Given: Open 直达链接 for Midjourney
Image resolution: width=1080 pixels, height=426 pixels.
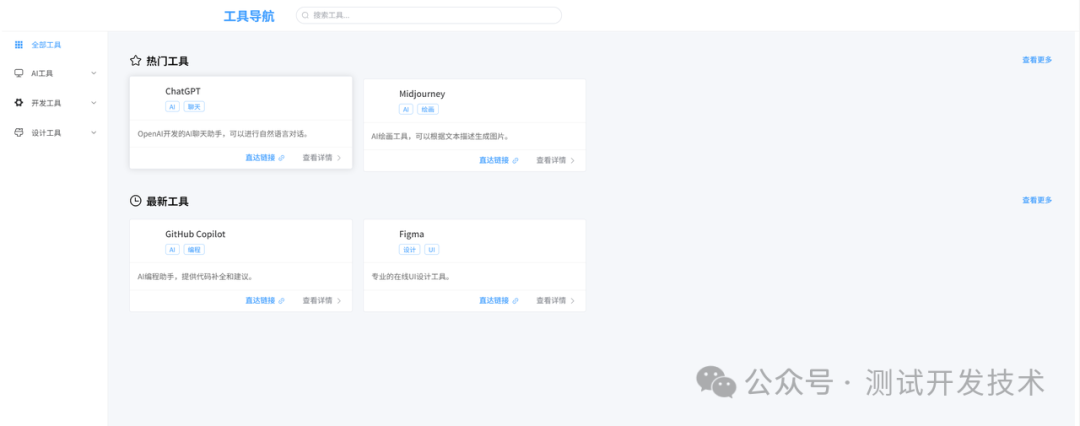Looking at the screenshot, I should [x=493, y=160].
